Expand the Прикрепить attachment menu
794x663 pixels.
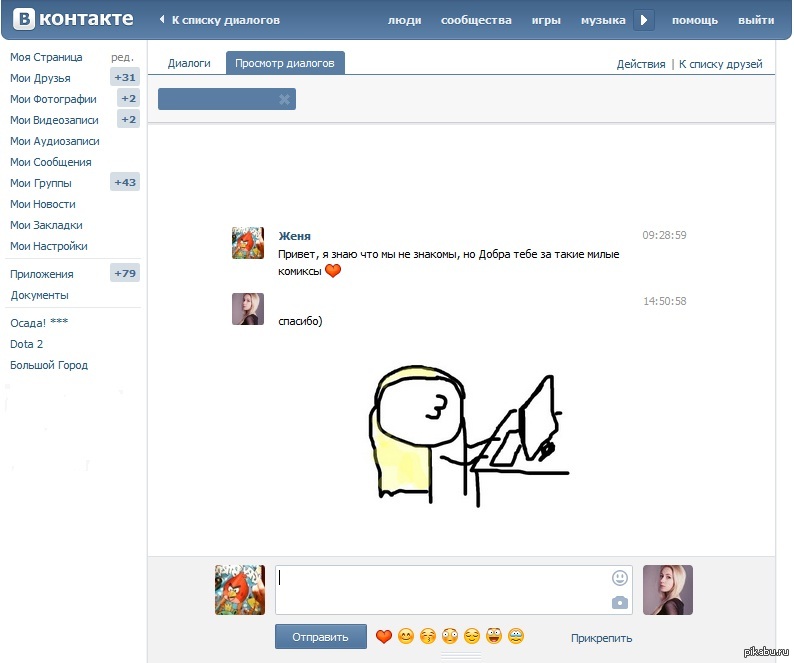(x=601, y=638)
